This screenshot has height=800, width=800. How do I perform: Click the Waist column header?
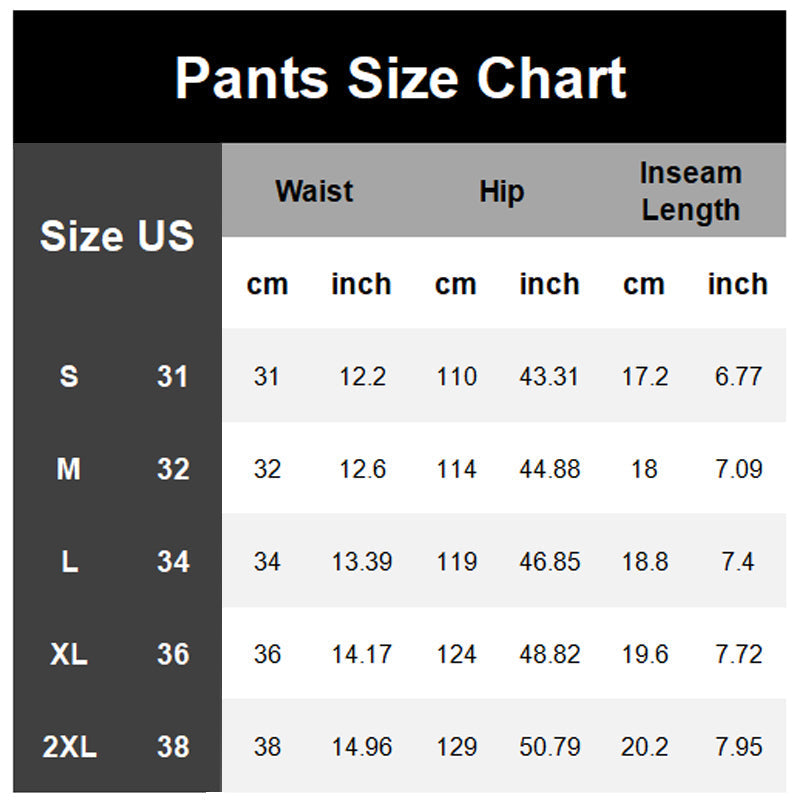[x=314, y=190]
